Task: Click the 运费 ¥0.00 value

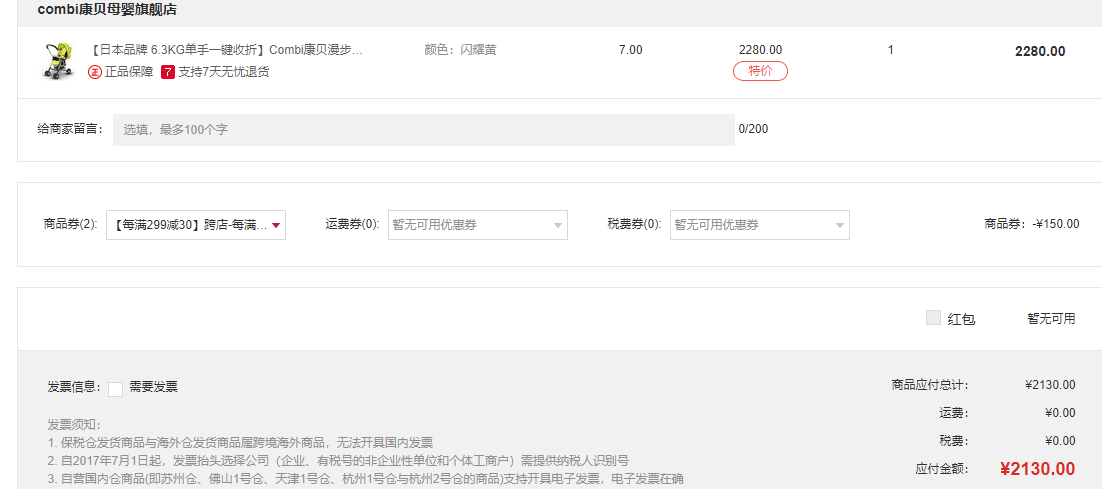Action: point(1060,412)
